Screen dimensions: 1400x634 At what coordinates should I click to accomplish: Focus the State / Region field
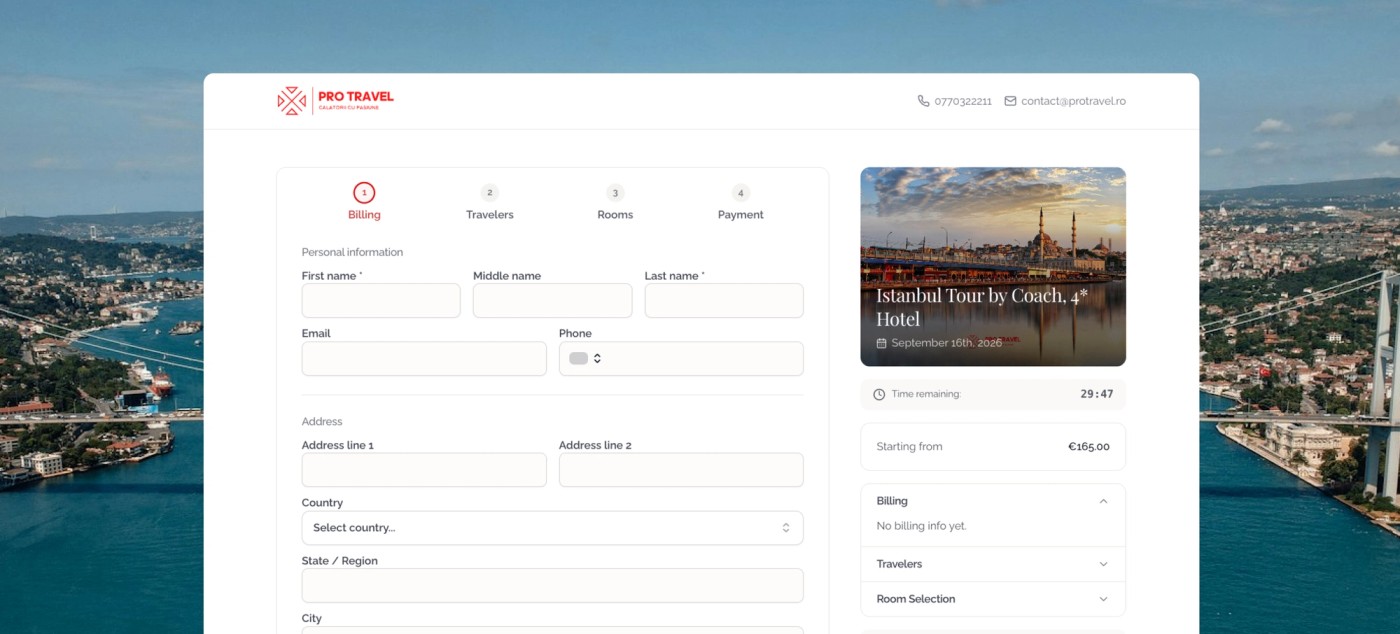click(552, 586)
